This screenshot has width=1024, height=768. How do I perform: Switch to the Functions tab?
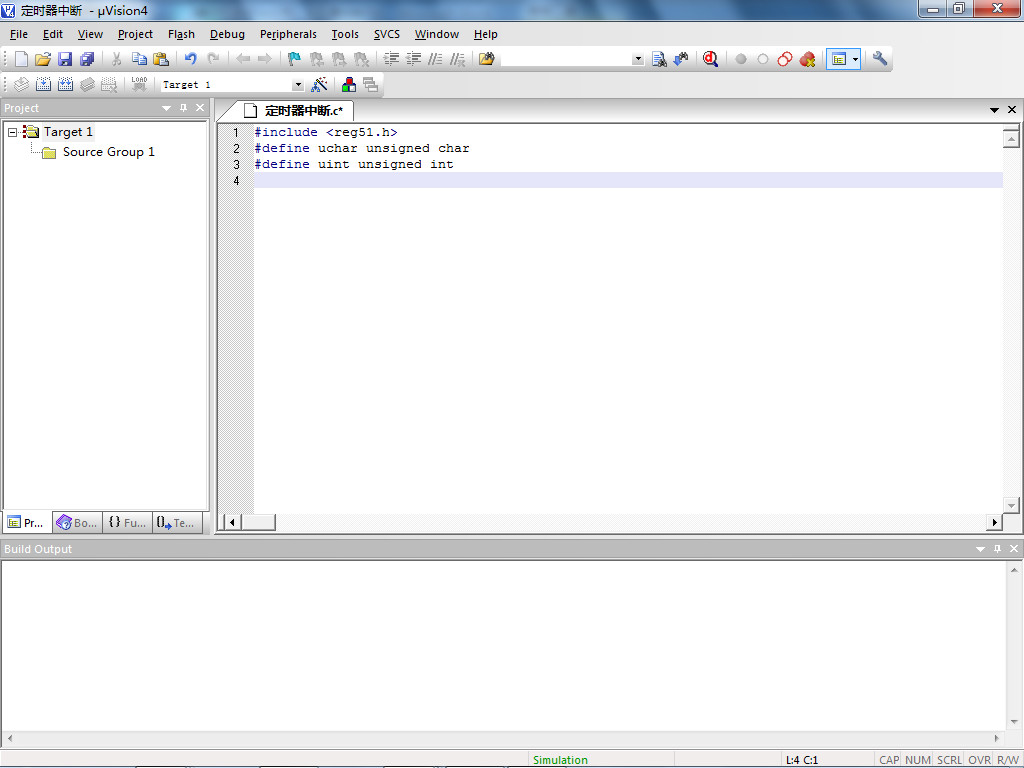pyautogui.click(x=127, y=522)
